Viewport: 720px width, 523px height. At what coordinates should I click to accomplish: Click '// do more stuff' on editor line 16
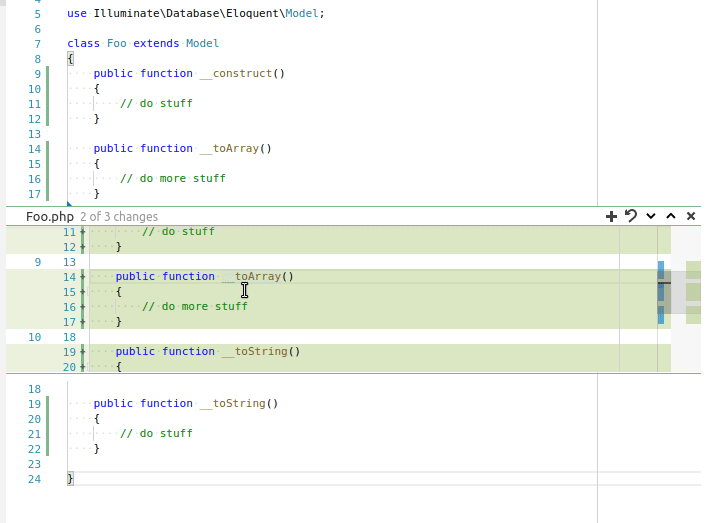tap(173, 178)
